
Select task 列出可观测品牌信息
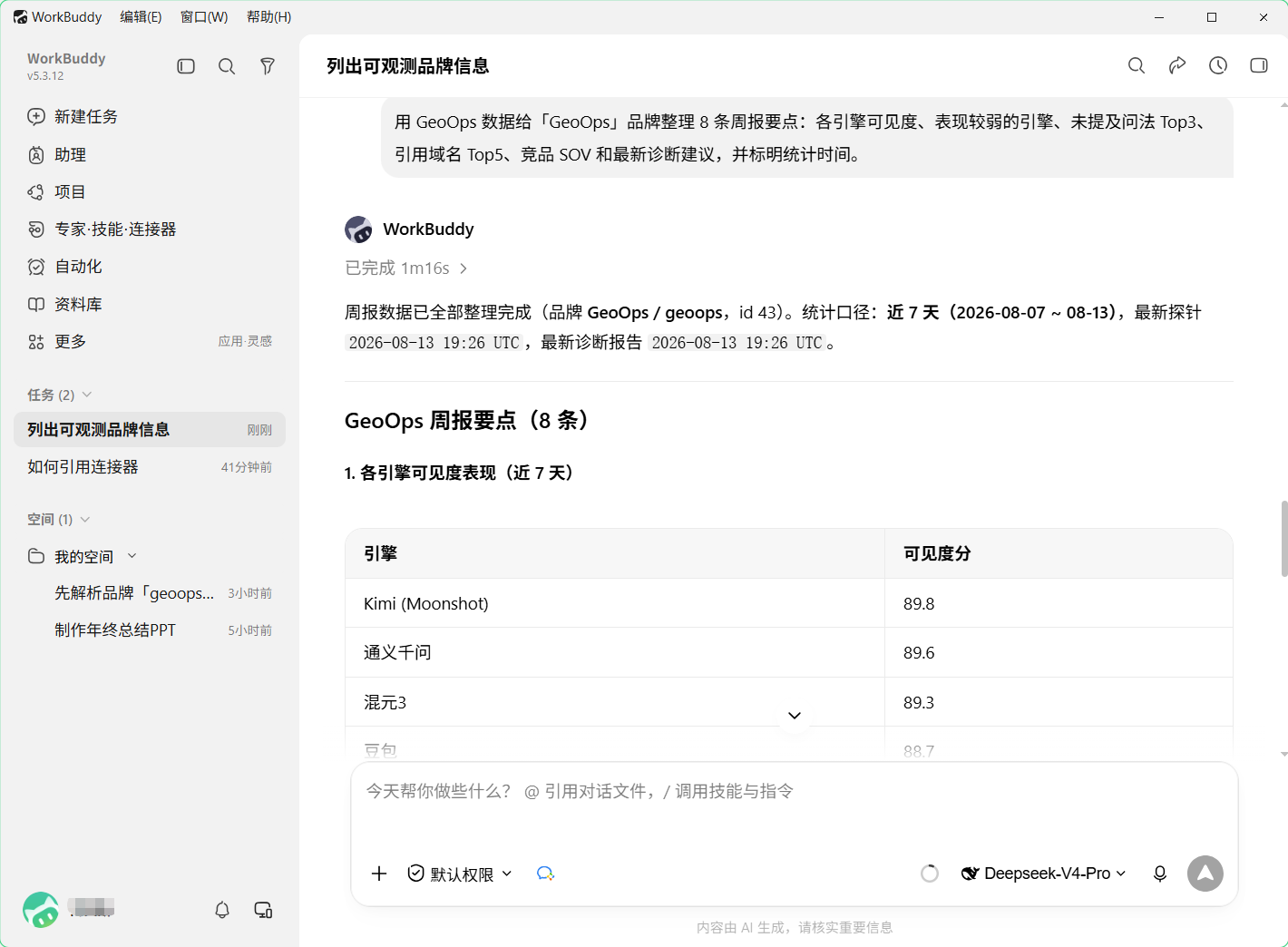point(150,430)
